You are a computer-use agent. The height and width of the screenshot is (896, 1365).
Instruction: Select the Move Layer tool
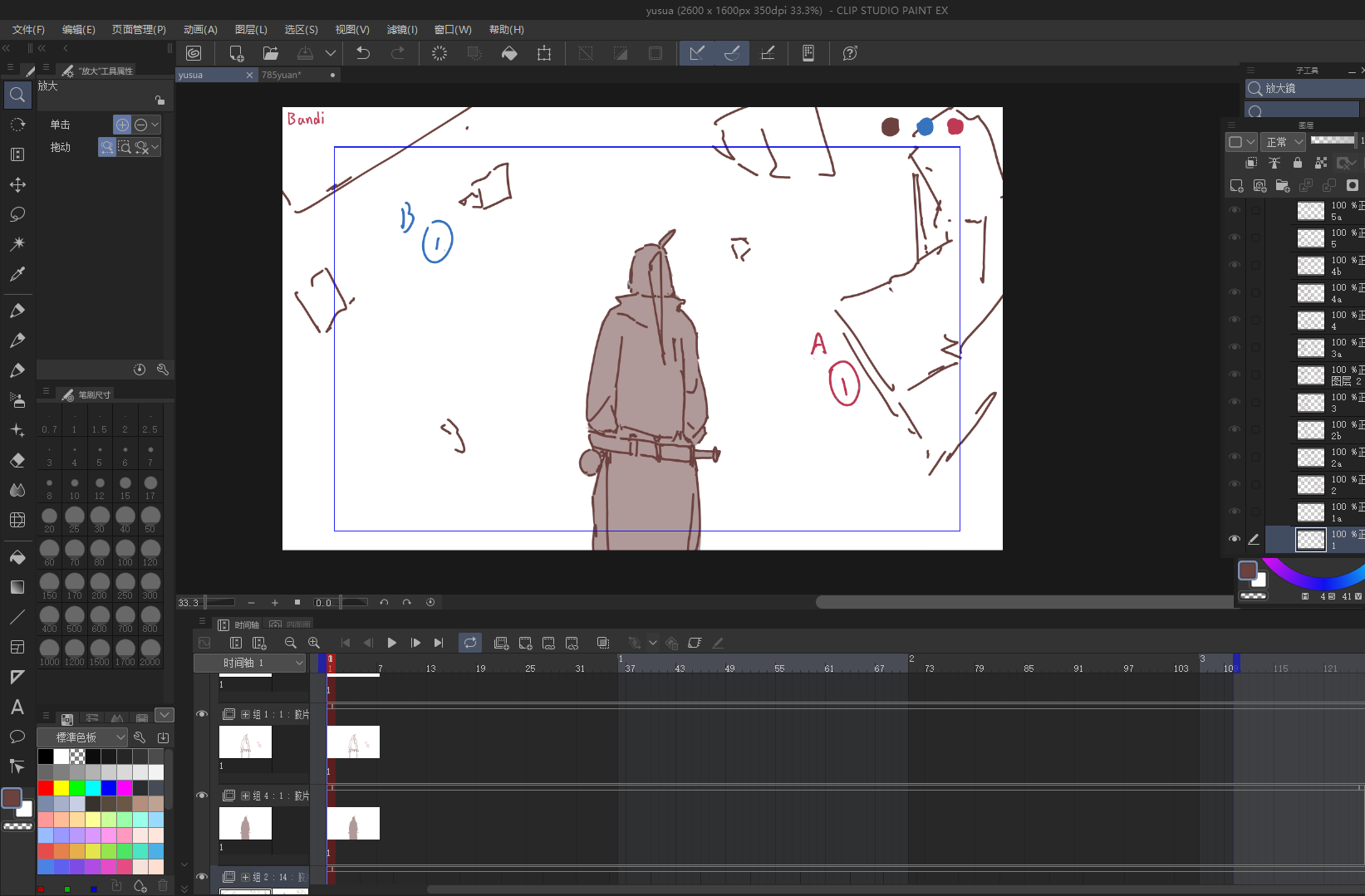click(x=17, y=184)
